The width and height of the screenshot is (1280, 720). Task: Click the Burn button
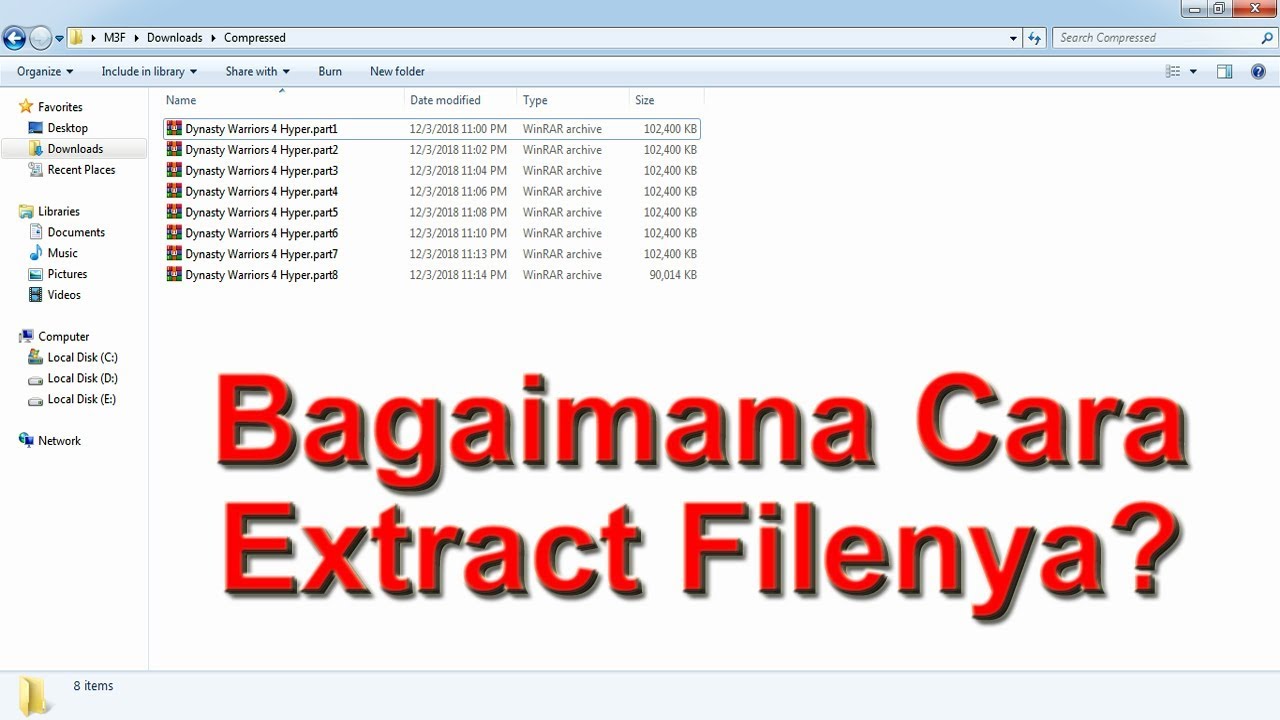tap(330, 71)
